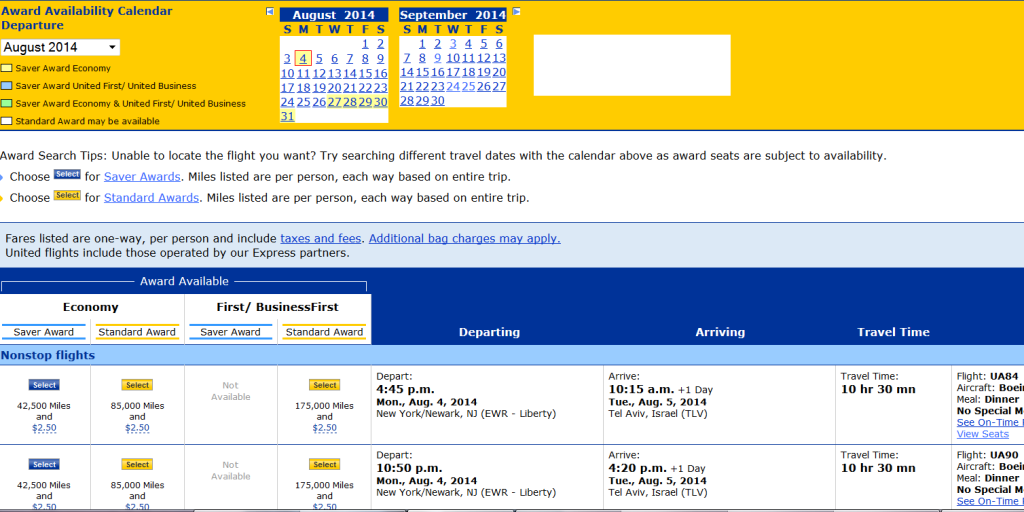Click the yellow Select icon in search tips
The height and width of the screenshot is (512, 1024).
(x=67, y=196)
